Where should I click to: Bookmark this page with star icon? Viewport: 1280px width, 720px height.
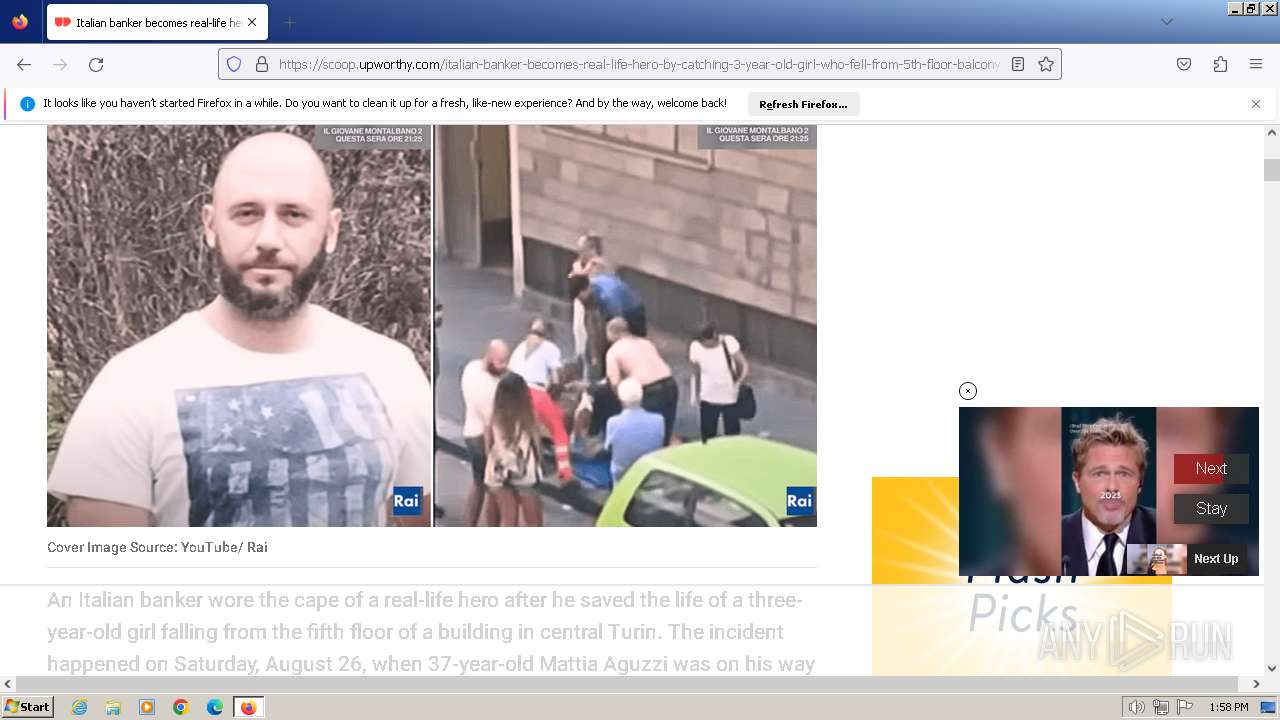(1046, 64)
